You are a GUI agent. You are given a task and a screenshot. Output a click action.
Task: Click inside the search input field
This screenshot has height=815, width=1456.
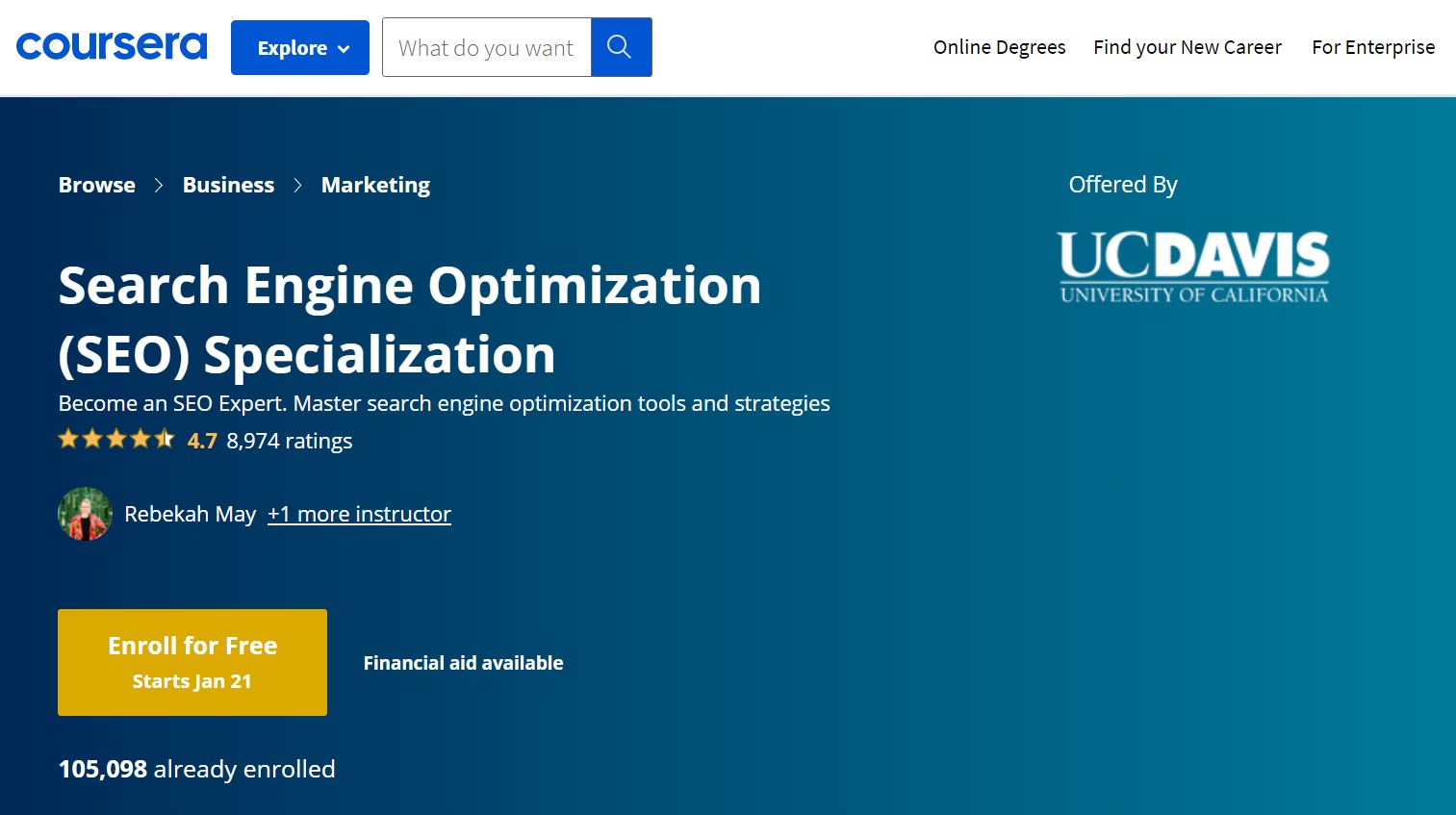(x=486, y=46)
